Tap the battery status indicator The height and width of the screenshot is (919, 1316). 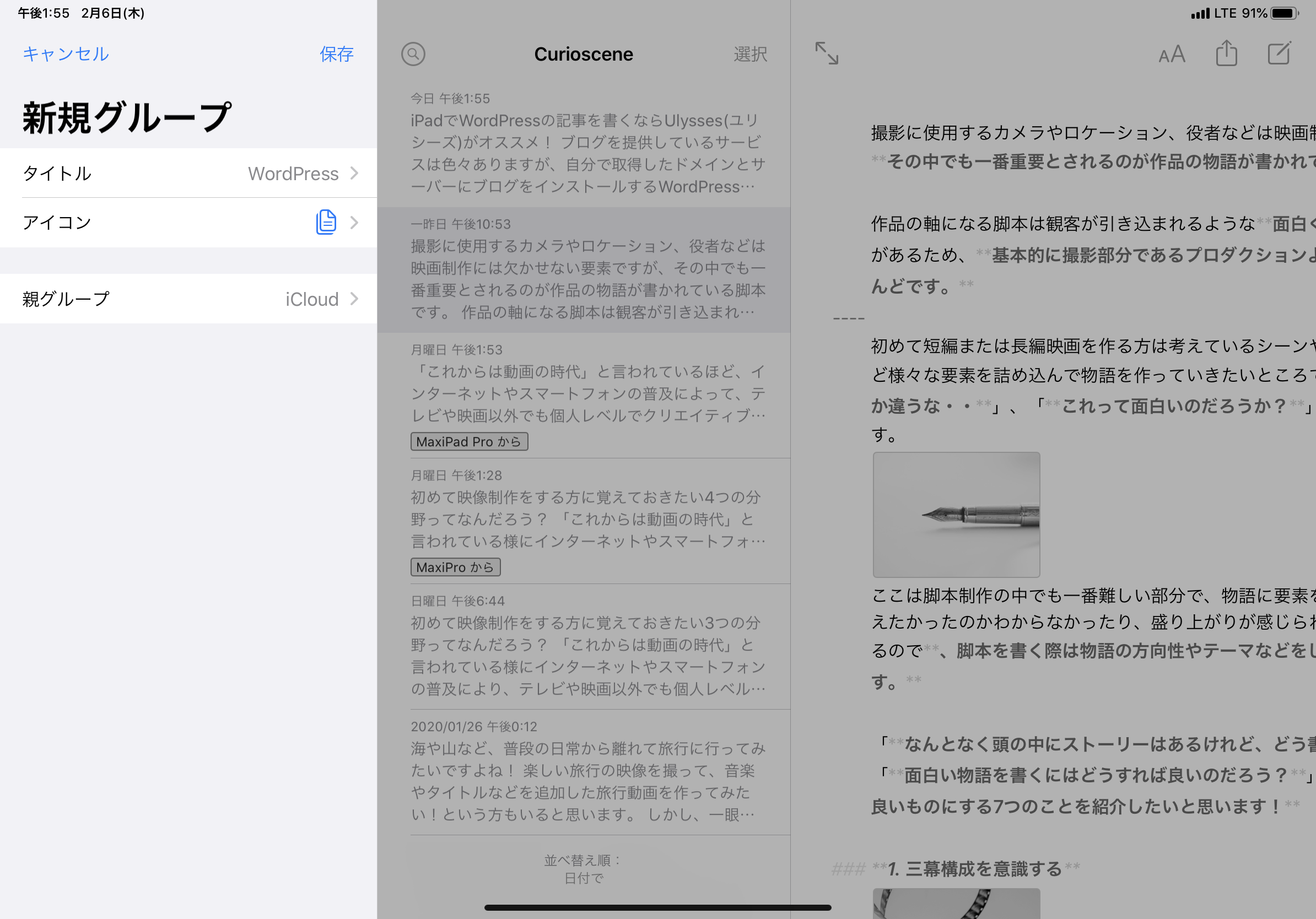pos(1284,13)
